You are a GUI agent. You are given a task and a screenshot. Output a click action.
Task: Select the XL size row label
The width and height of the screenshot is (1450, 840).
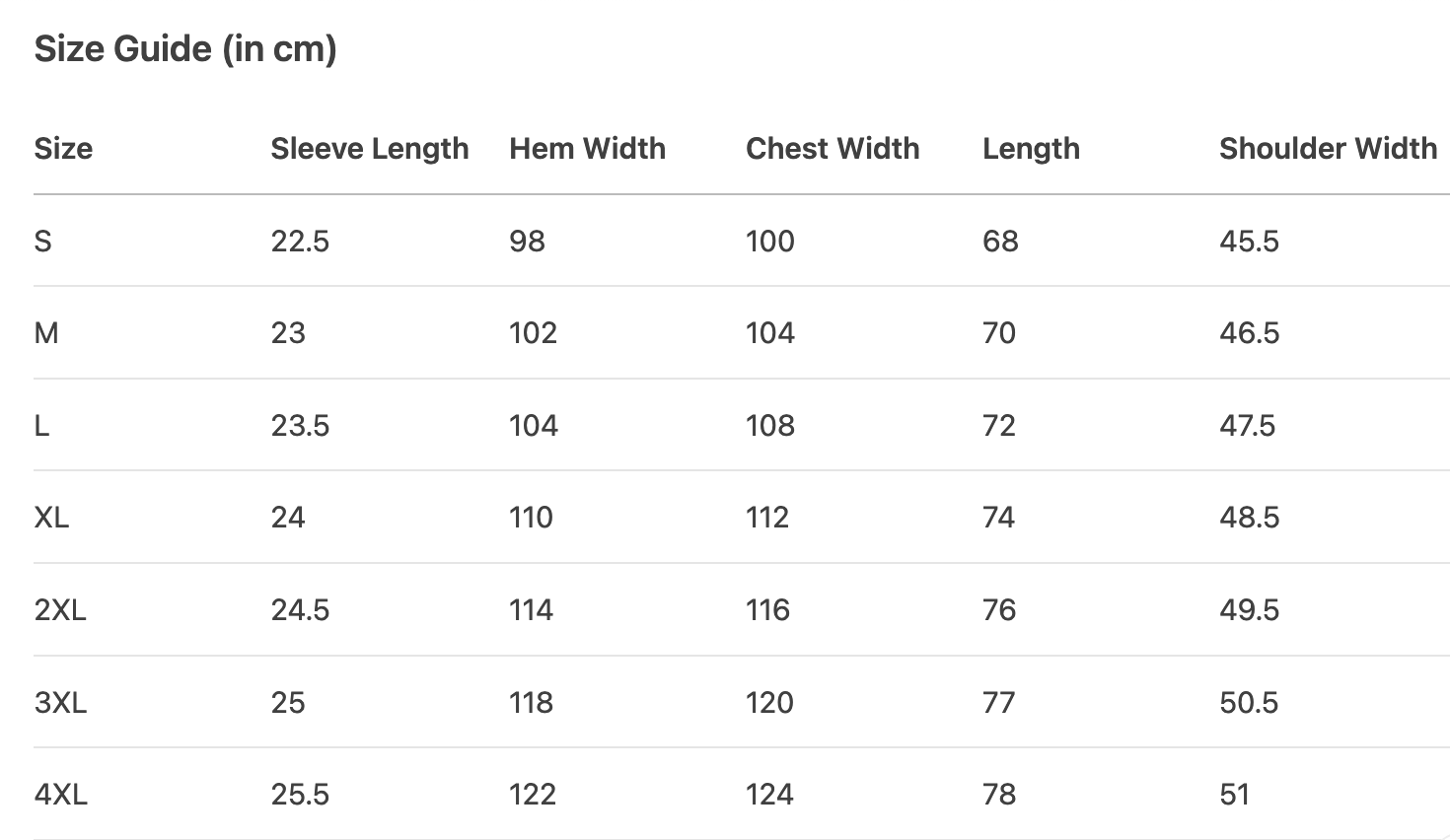point(52,518)
